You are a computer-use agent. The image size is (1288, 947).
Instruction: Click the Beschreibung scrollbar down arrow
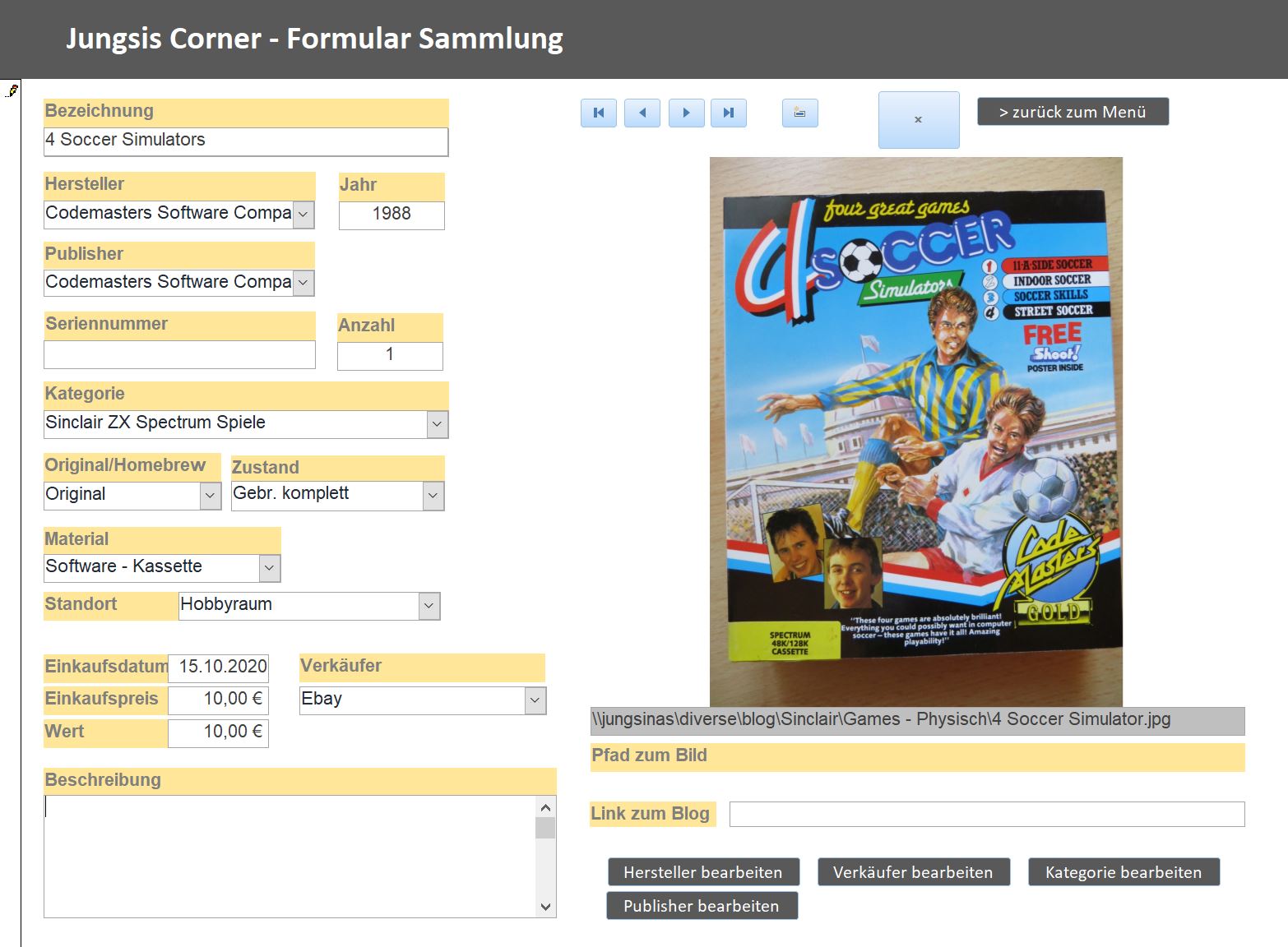tap(545, 907)
